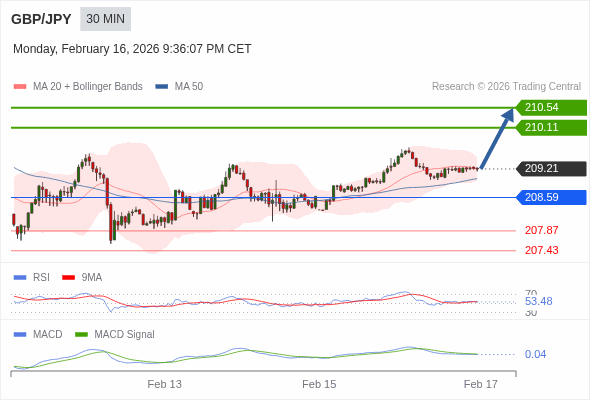Click the date and time line
This screenshot has height=400, width=590.
click(132, 49)
